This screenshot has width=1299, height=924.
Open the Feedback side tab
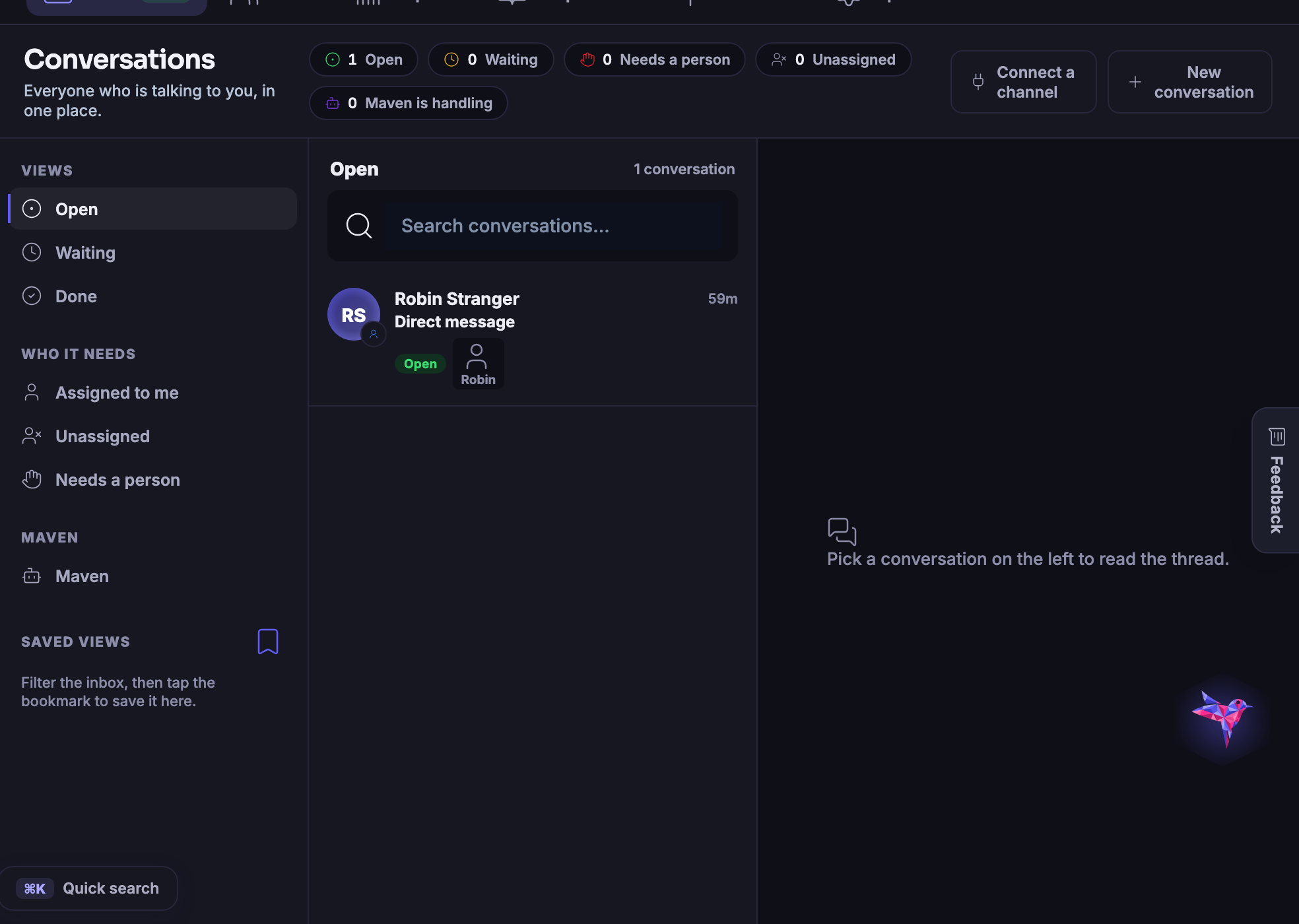tap(1275, 480)
